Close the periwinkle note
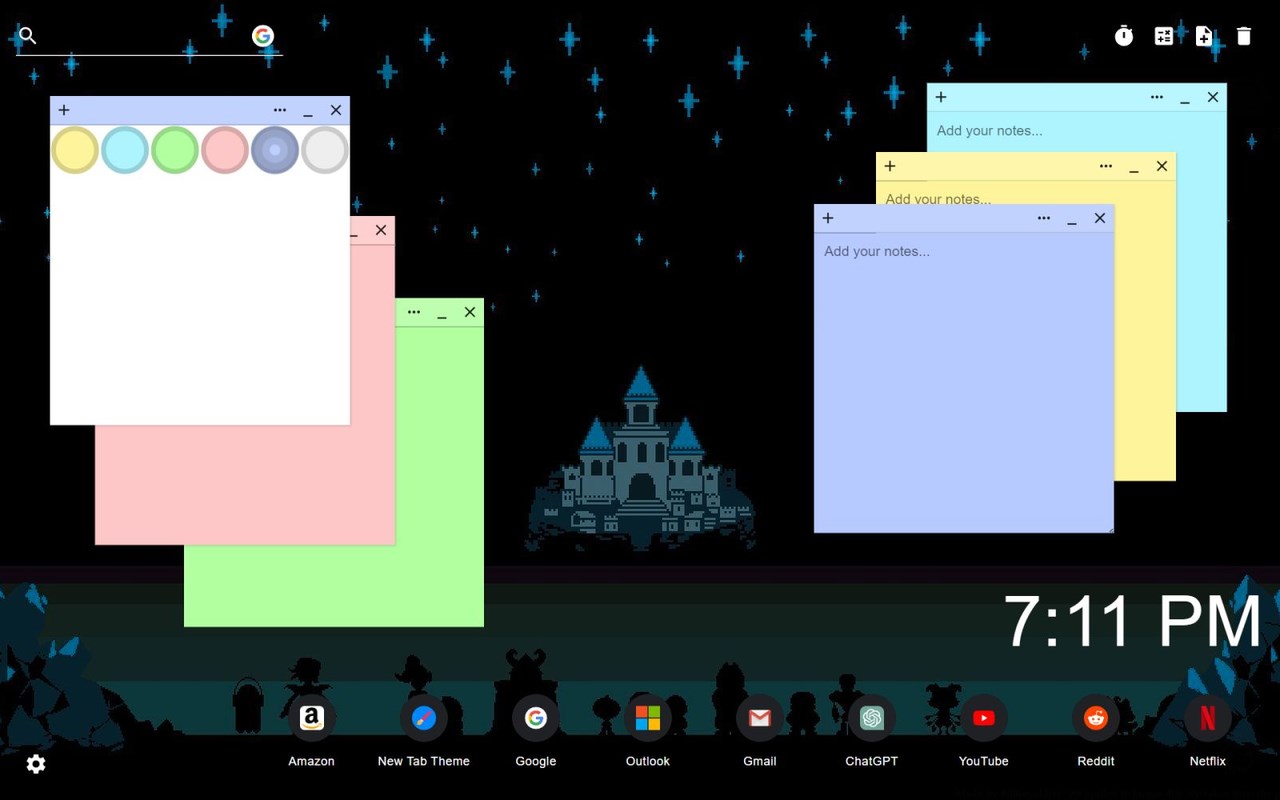Image resolution: width=1280 pixels, height=800 pixels. 1100,218
